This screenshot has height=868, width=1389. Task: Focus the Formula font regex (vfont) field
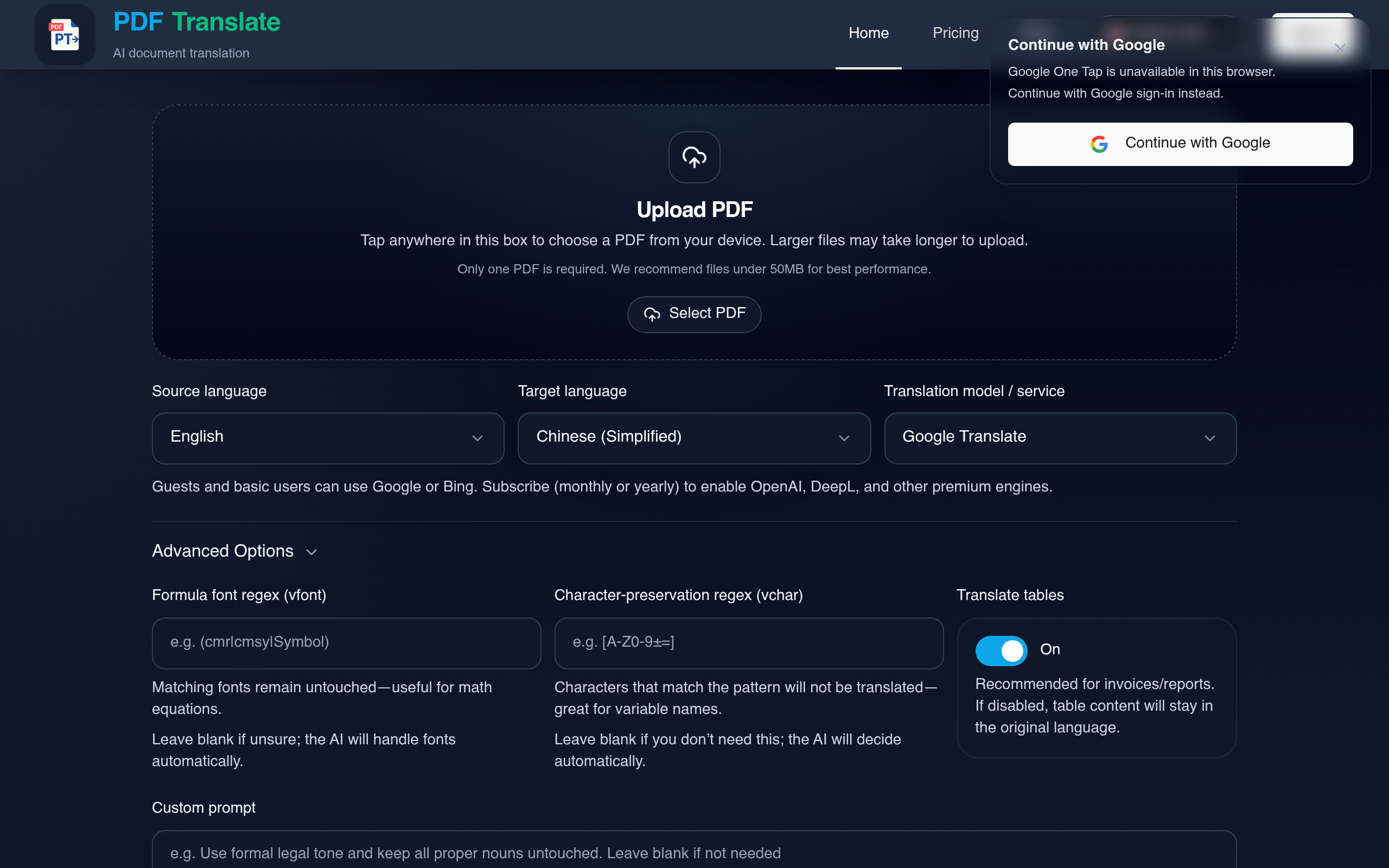[346, 643]
